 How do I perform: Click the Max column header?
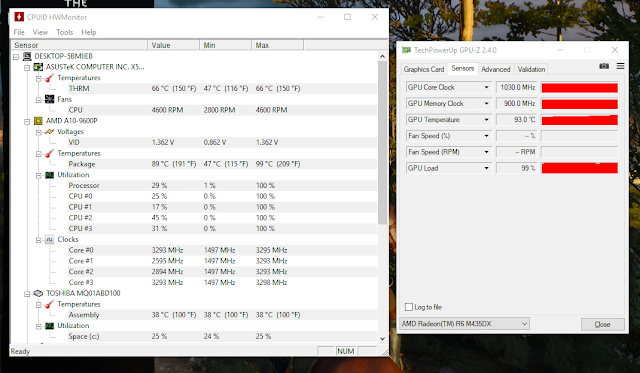click(278, 45)
